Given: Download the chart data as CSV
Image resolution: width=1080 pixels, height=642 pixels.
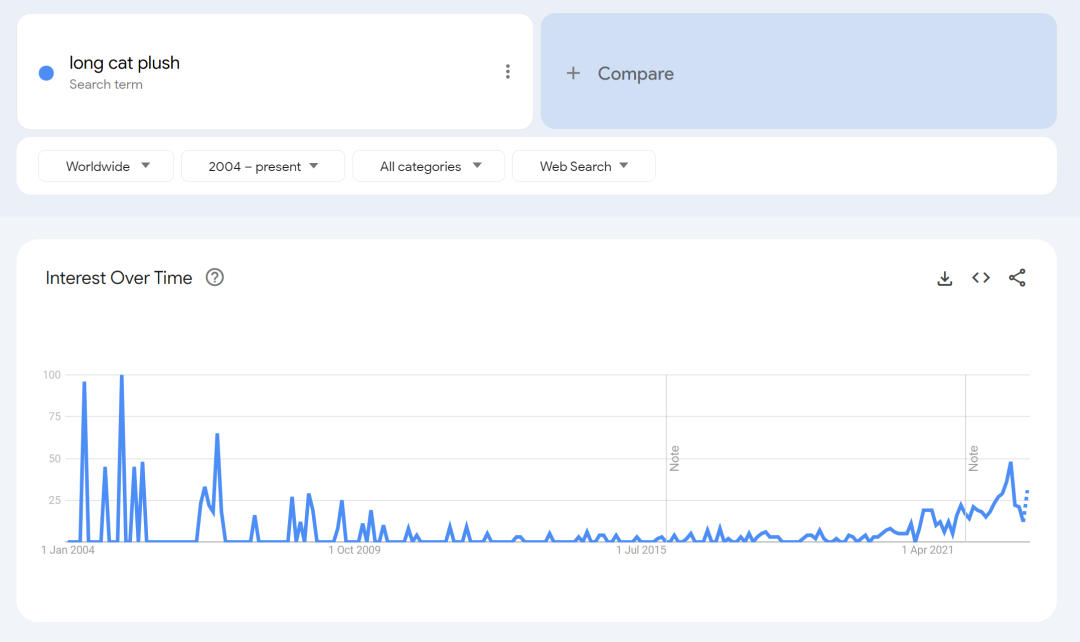Looking at the screenshot, I should pyautogui.click(x=944, y=278).
